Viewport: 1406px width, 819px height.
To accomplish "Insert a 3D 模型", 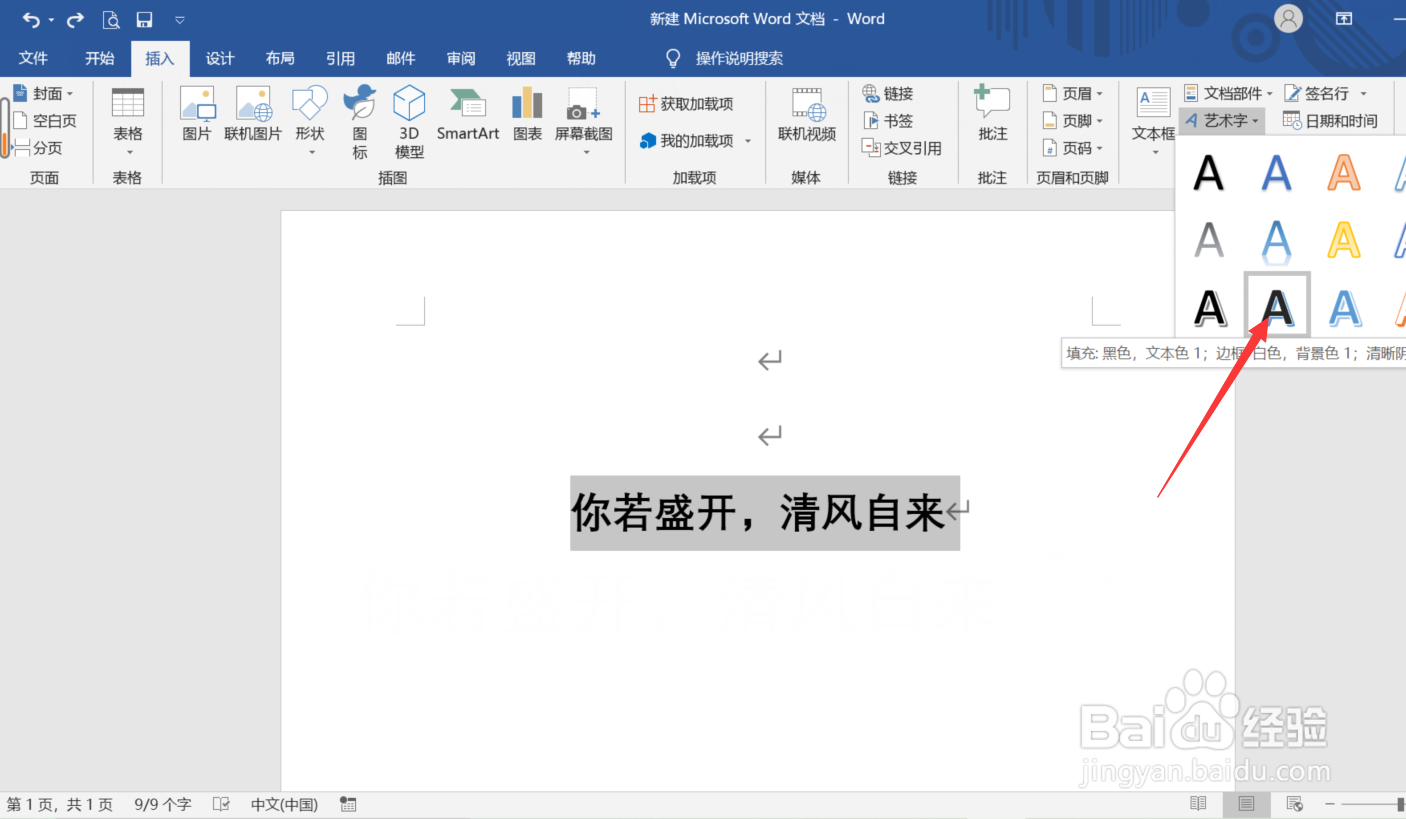I will point(409,122).
